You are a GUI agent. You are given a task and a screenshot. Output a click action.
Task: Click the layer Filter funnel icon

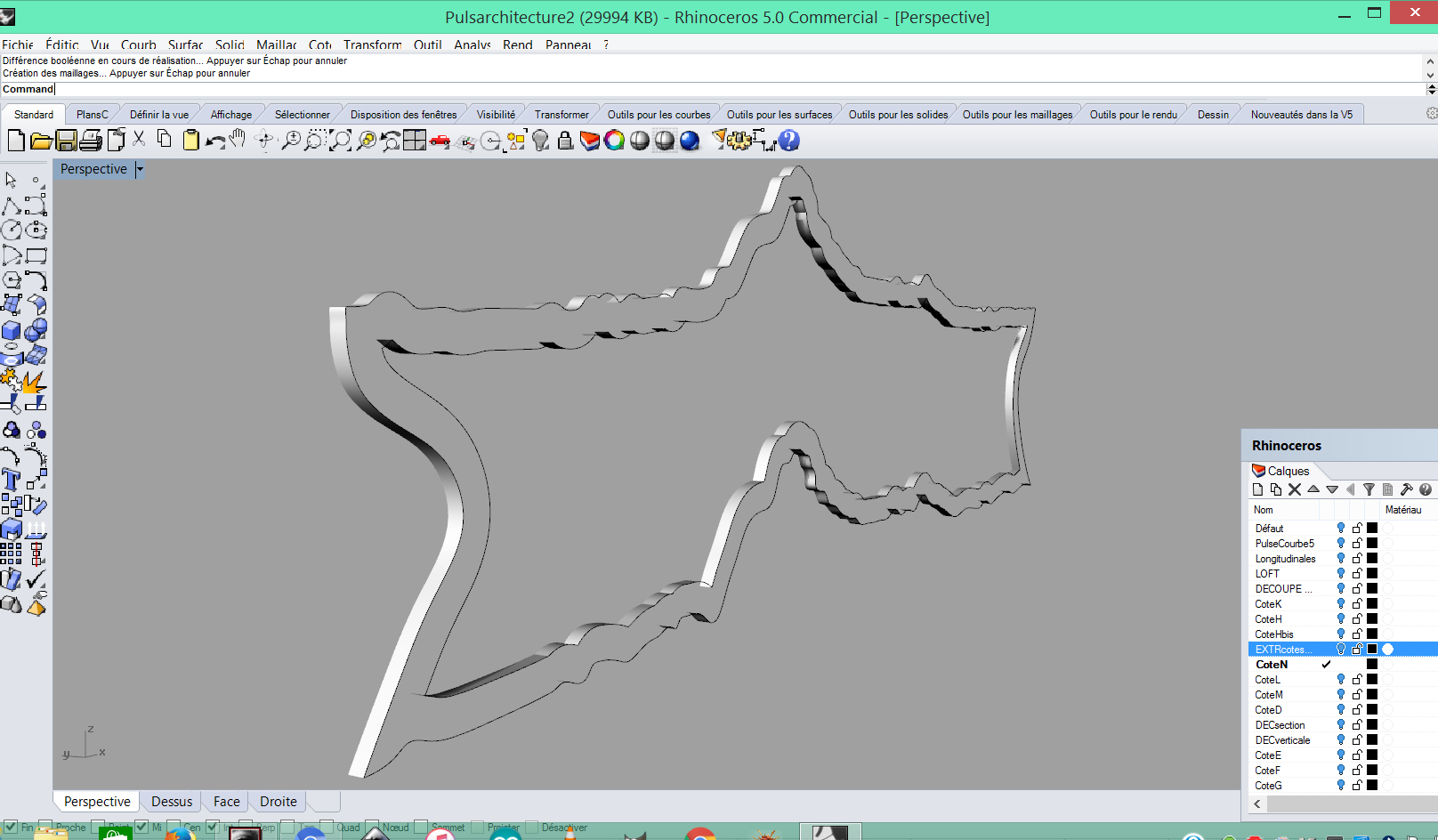[1369, 489]
